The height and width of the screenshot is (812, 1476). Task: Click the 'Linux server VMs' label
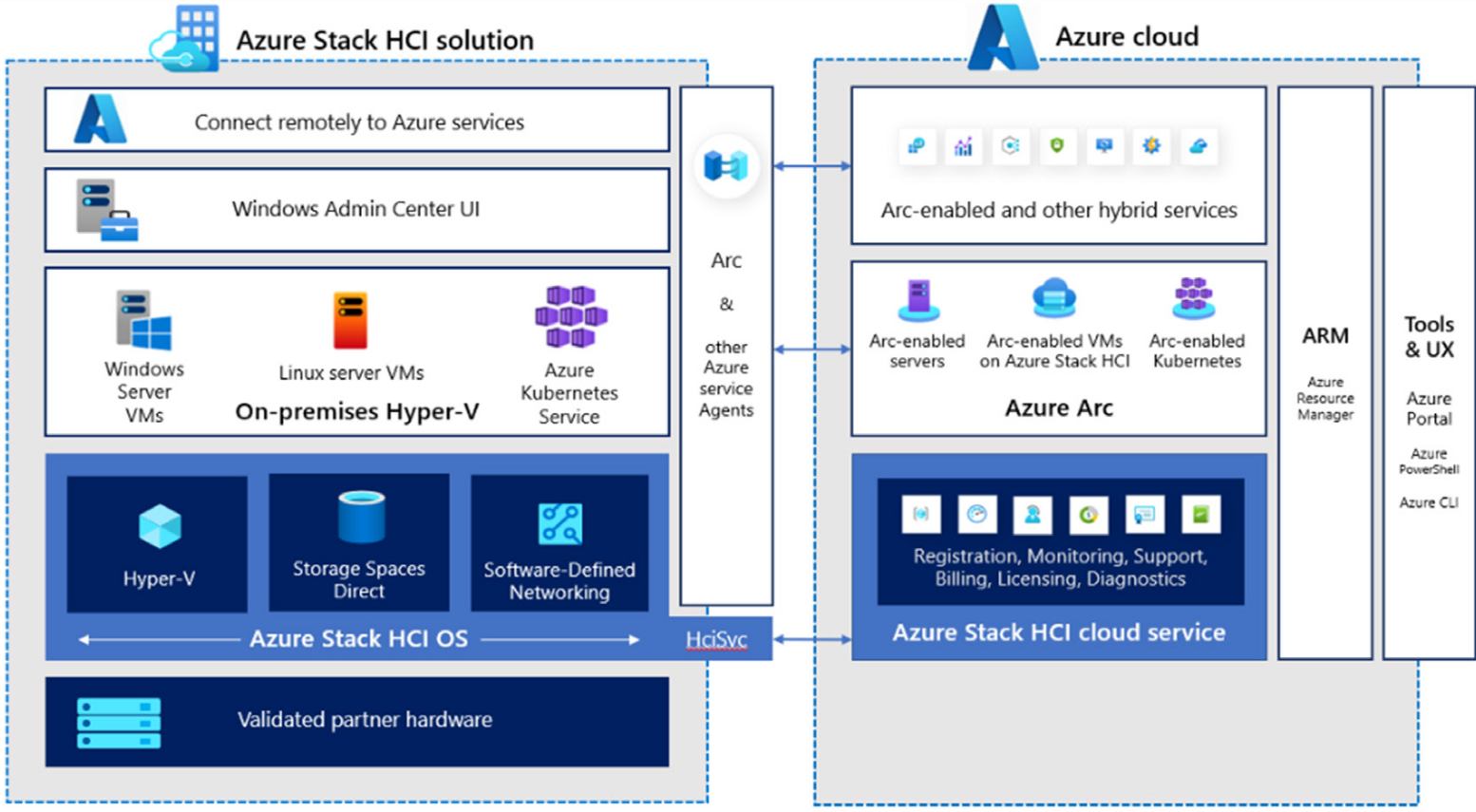pyautogui.click(x=351, y=372)
